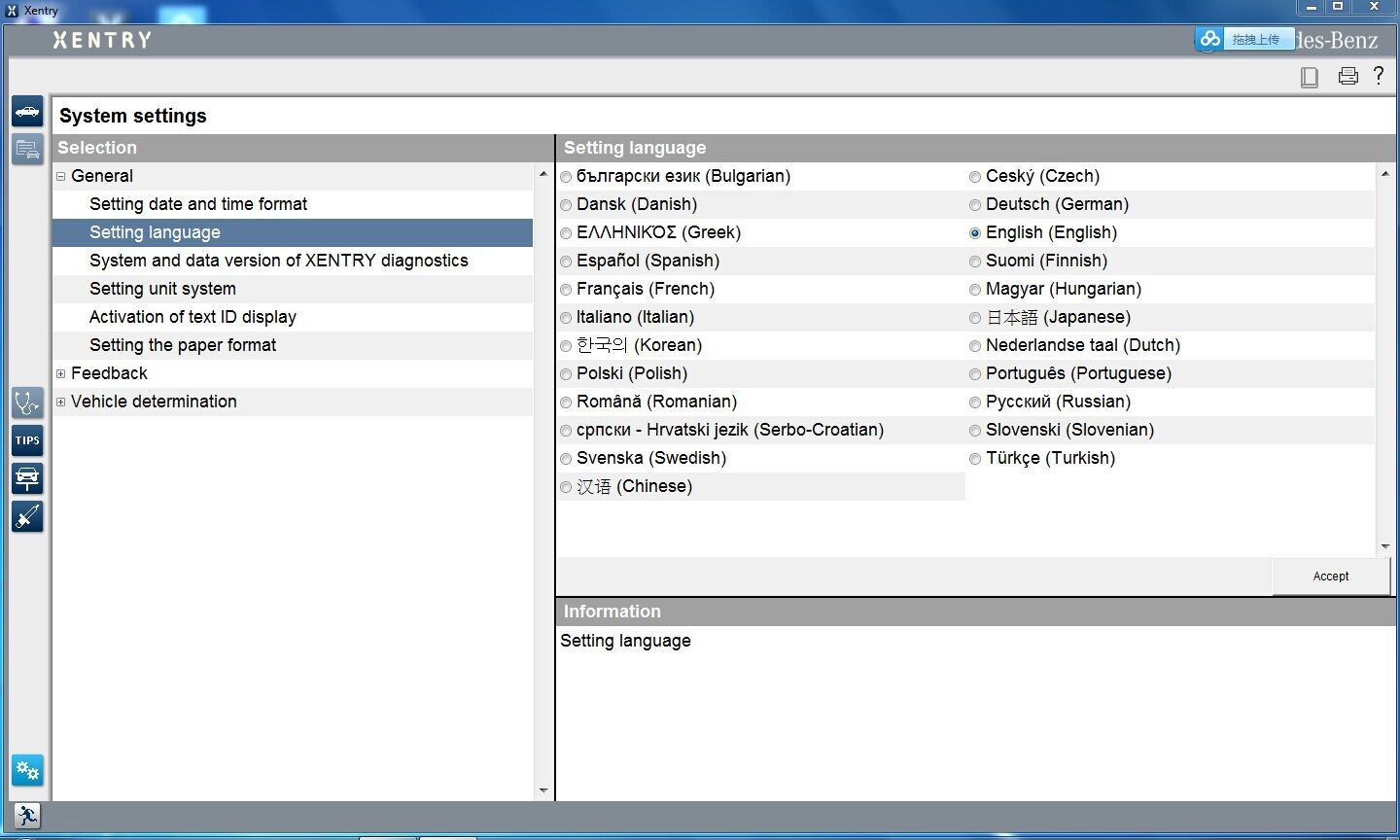Collapse the General tree node
This screenshot has height=840, width=1400.
click(61, 177)
